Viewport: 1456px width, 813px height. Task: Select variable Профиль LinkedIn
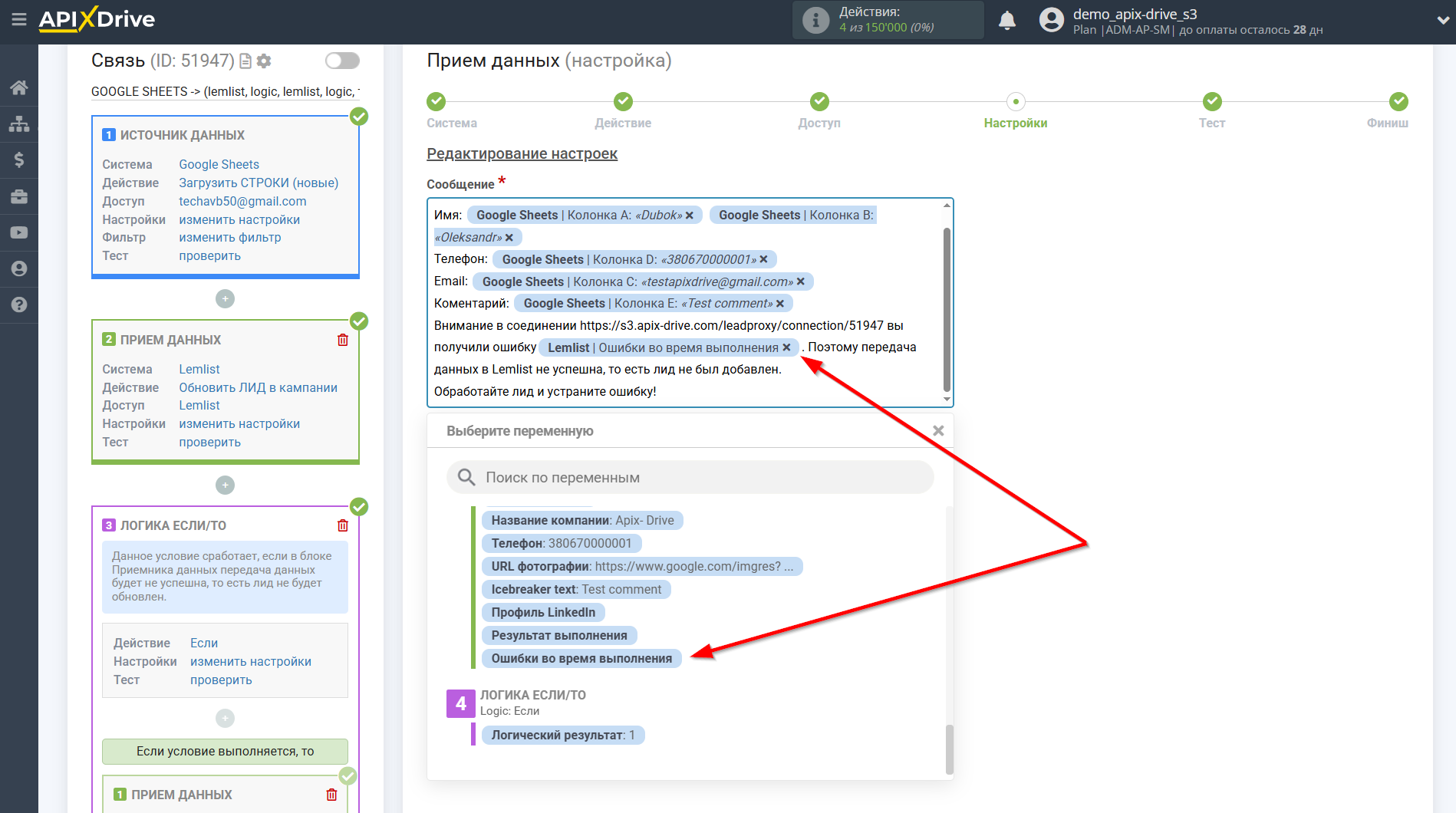tap(543, 612)
